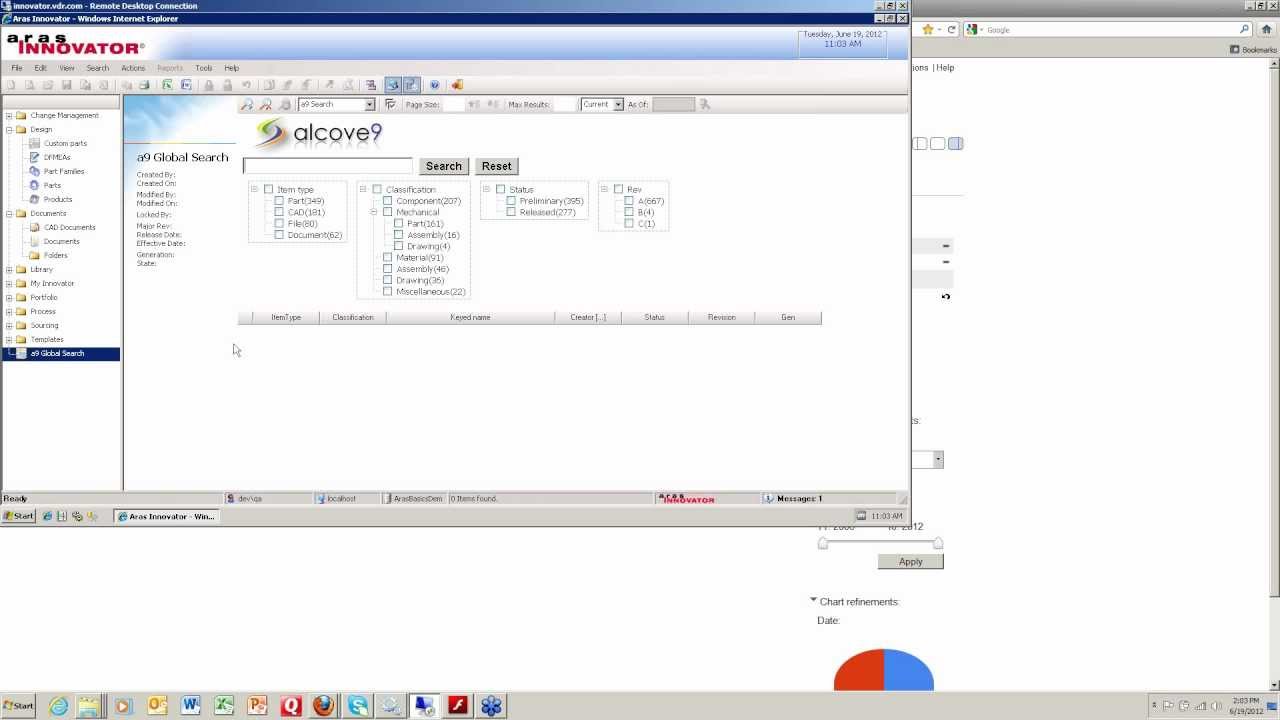Expand the Library folder
Screen dimensions: 1280x720
(x=9, y=269)
